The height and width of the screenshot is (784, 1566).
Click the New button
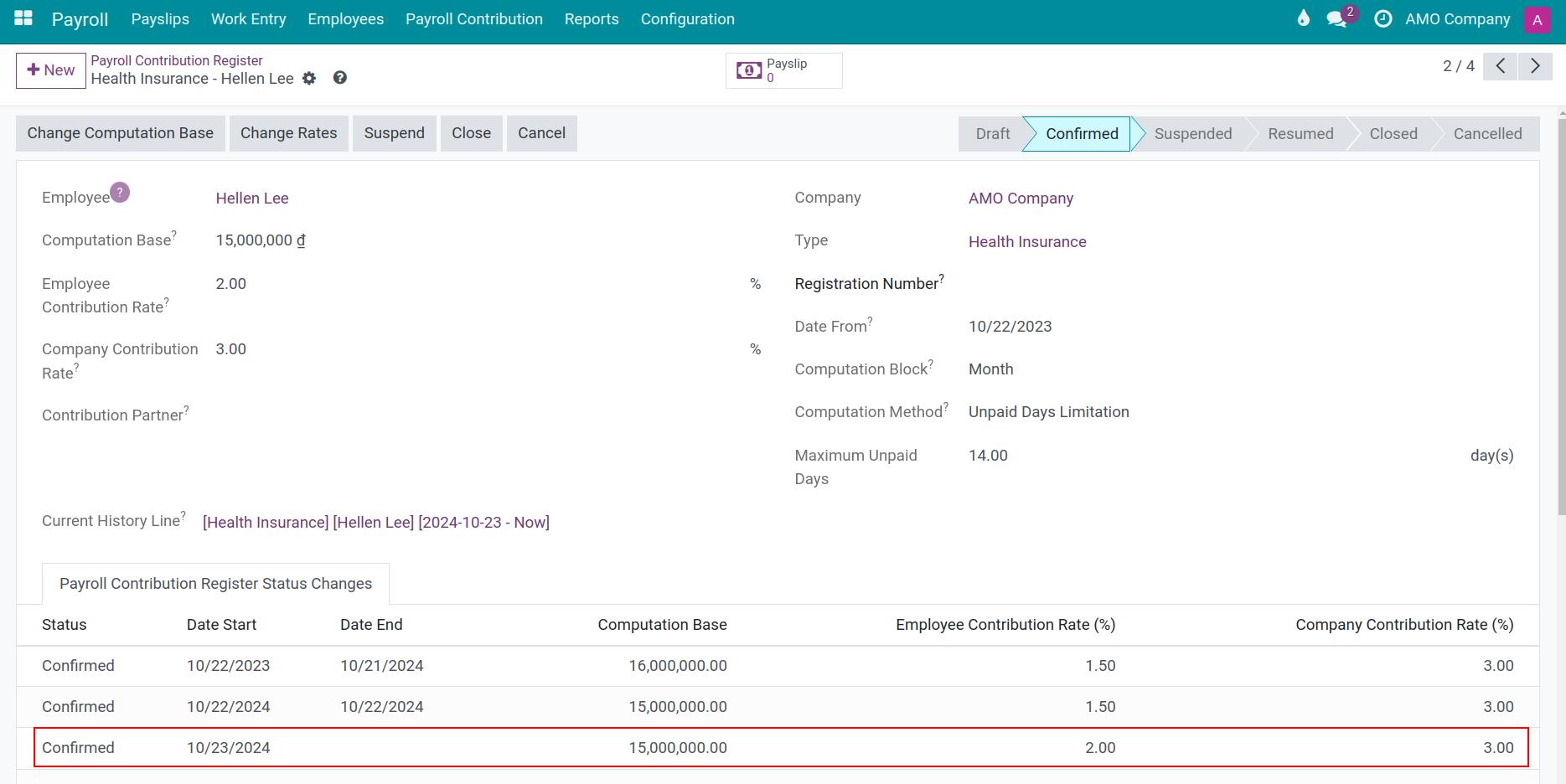tap(50, 70)
